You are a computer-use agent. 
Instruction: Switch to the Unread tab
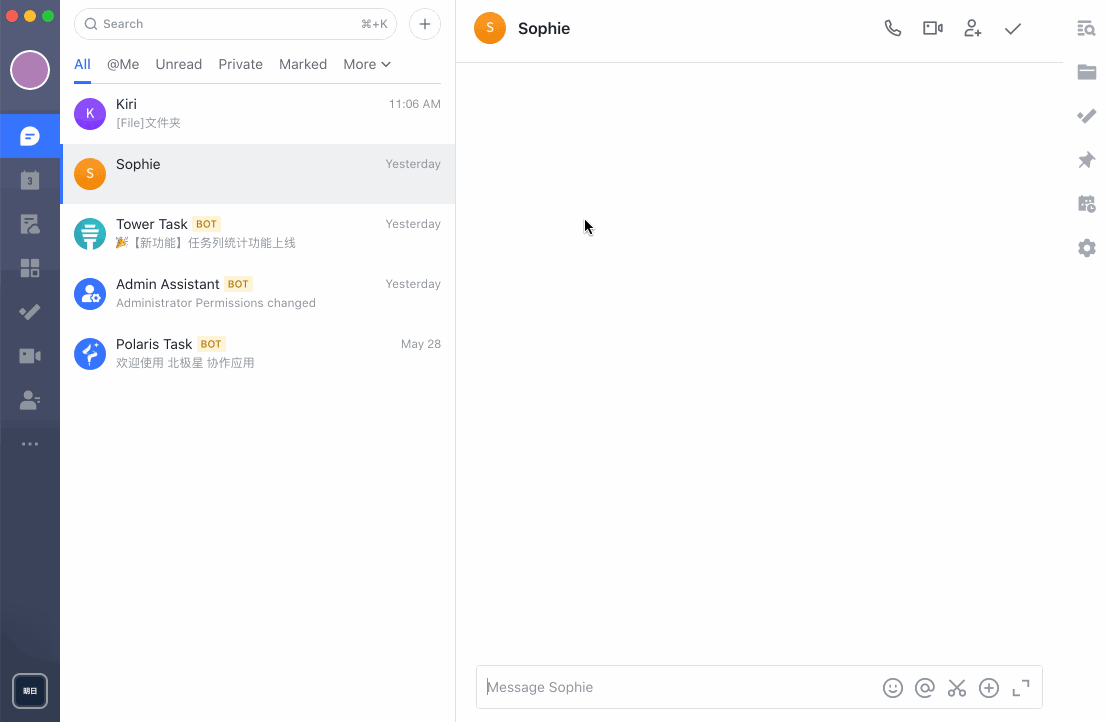click(179, 64)
